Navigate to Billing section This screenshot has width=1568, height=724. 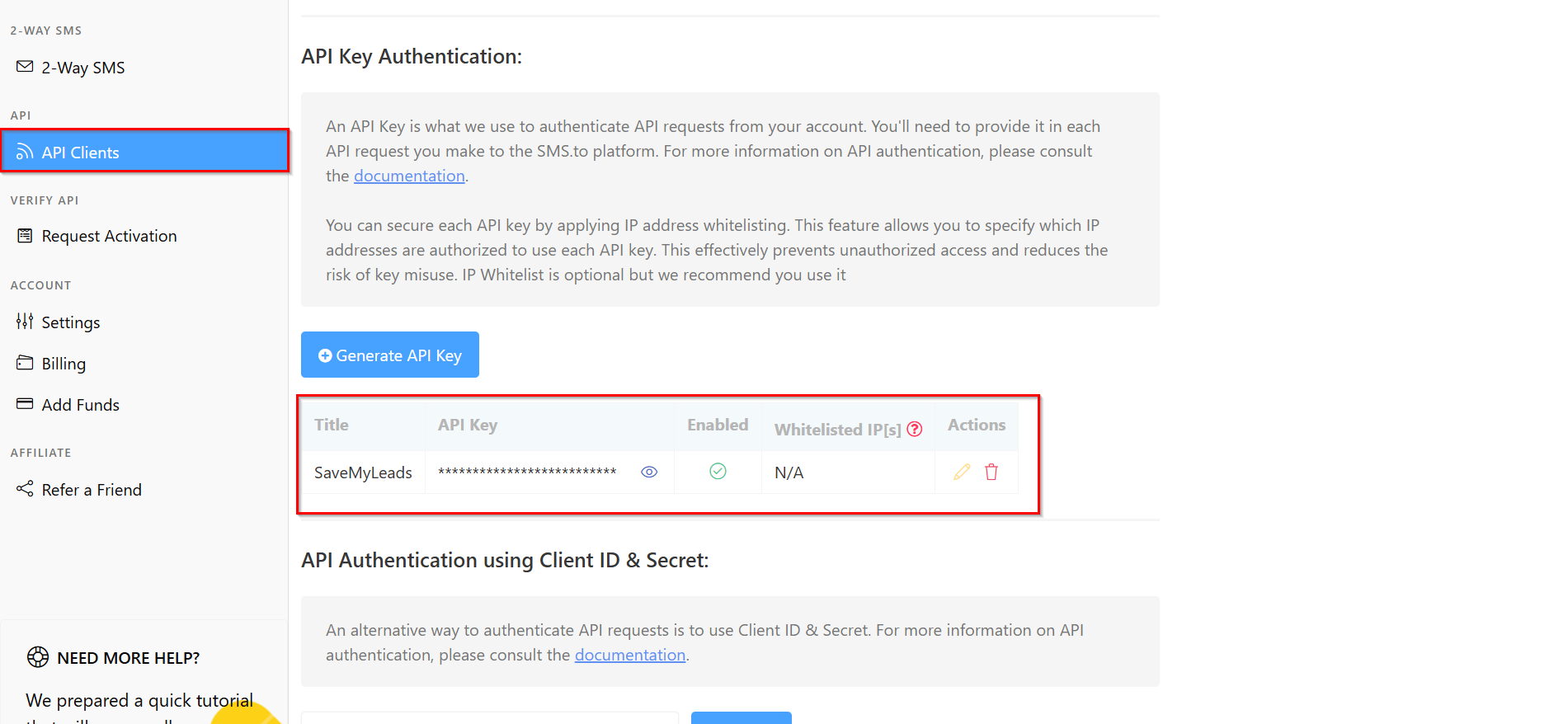pyautogui.click(x=64, y=364)
